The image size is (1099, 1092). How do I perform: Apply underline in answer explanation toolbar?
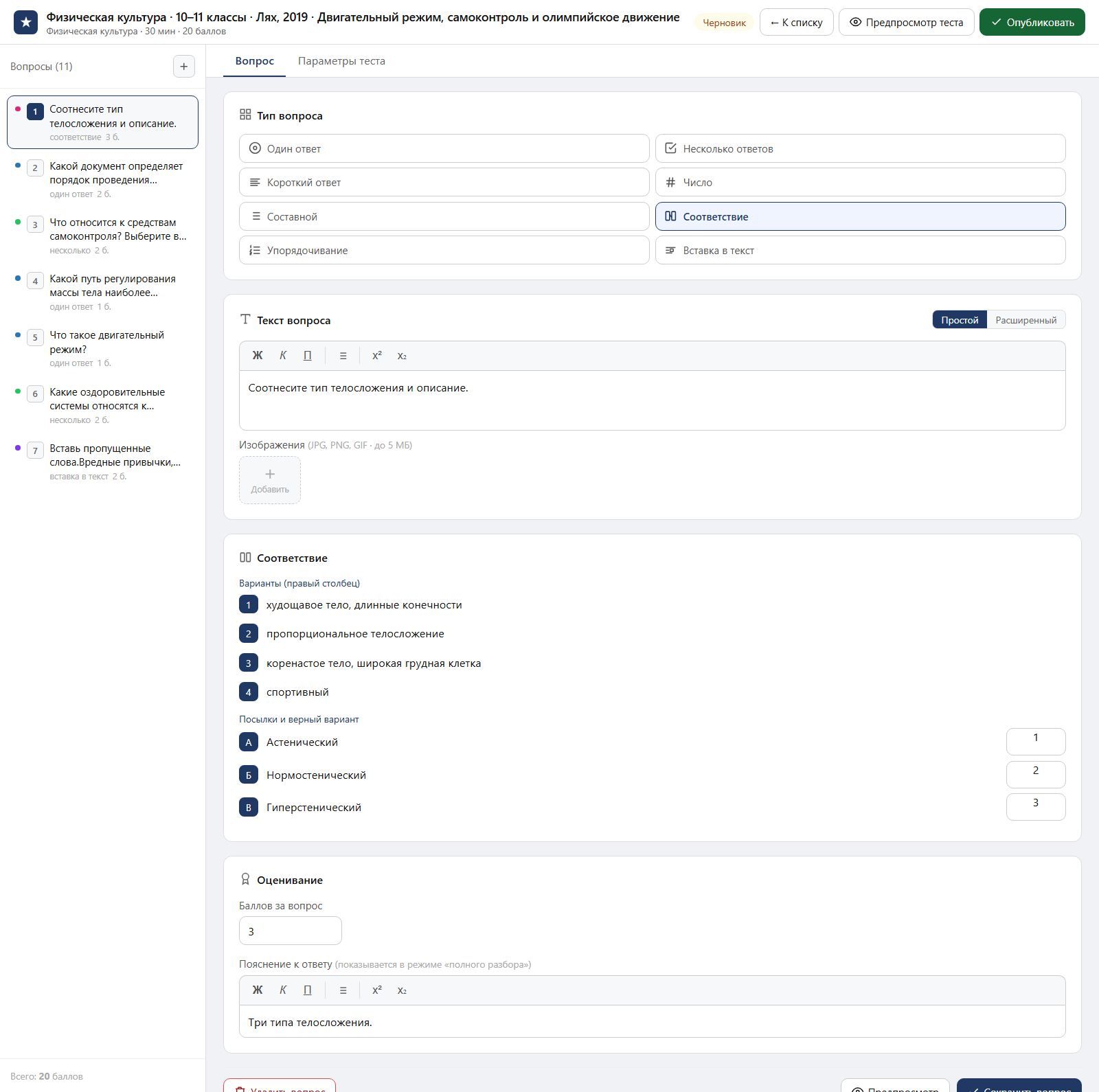click(308, 990)
